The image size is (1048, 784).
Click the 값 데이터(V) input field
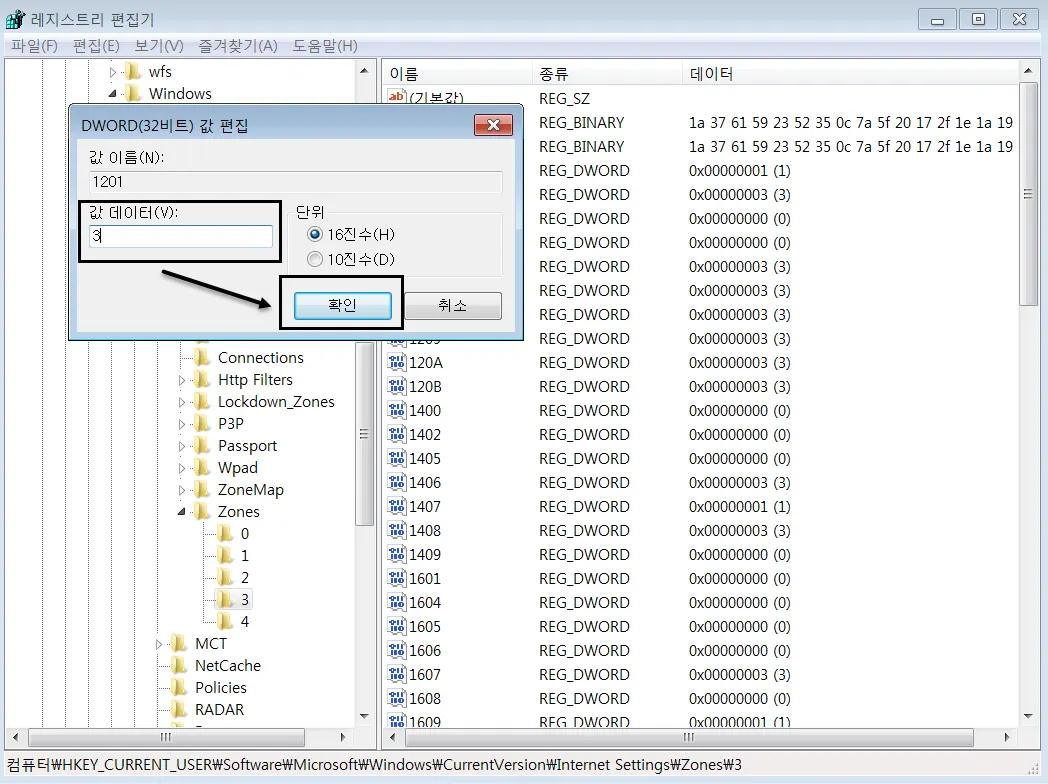pos(181,237)
